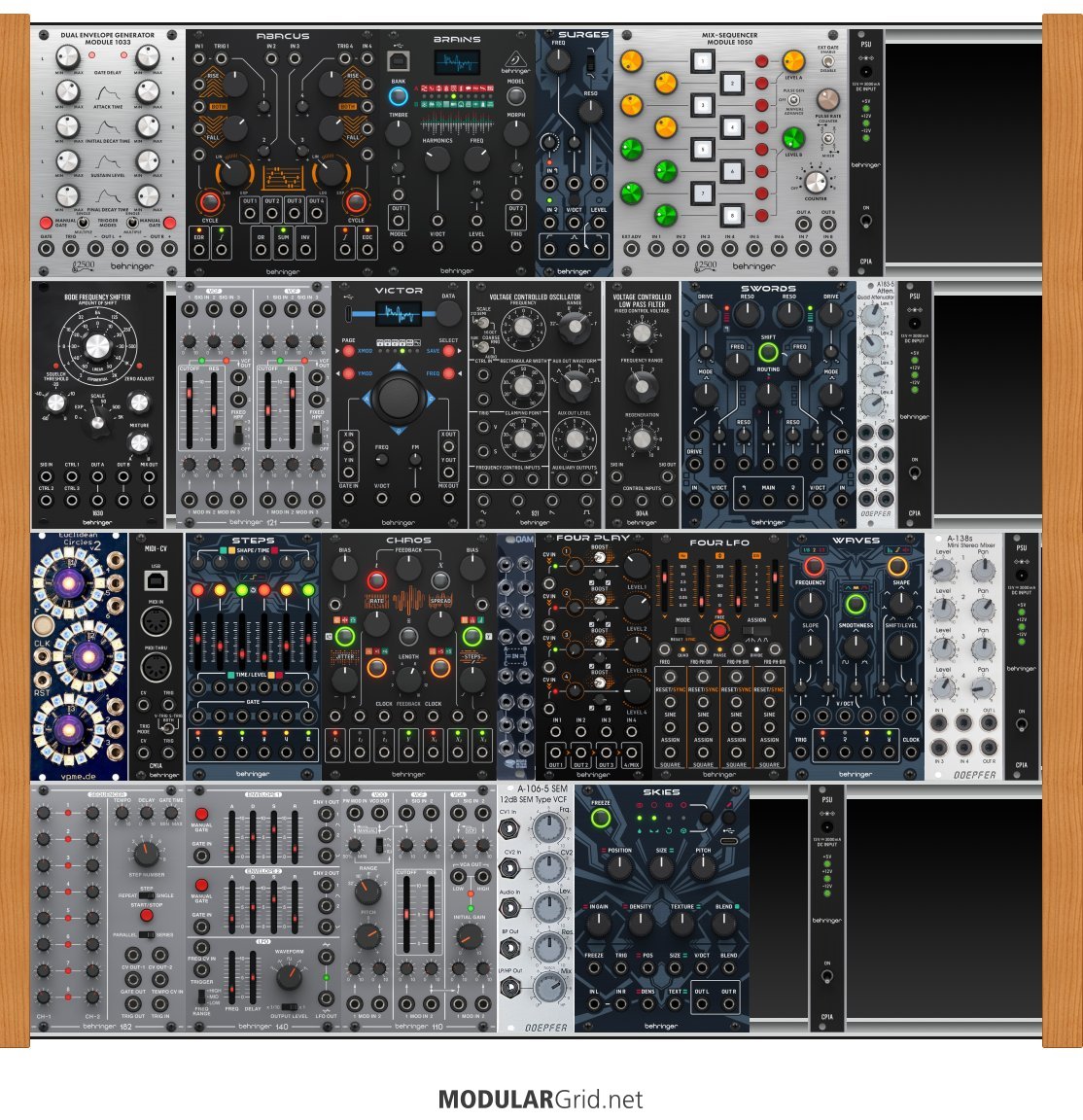Viewport: 1083px width, 1120px height.
Task: Click the yellow button above Waves SHAPE
Action: coord(897,567)
